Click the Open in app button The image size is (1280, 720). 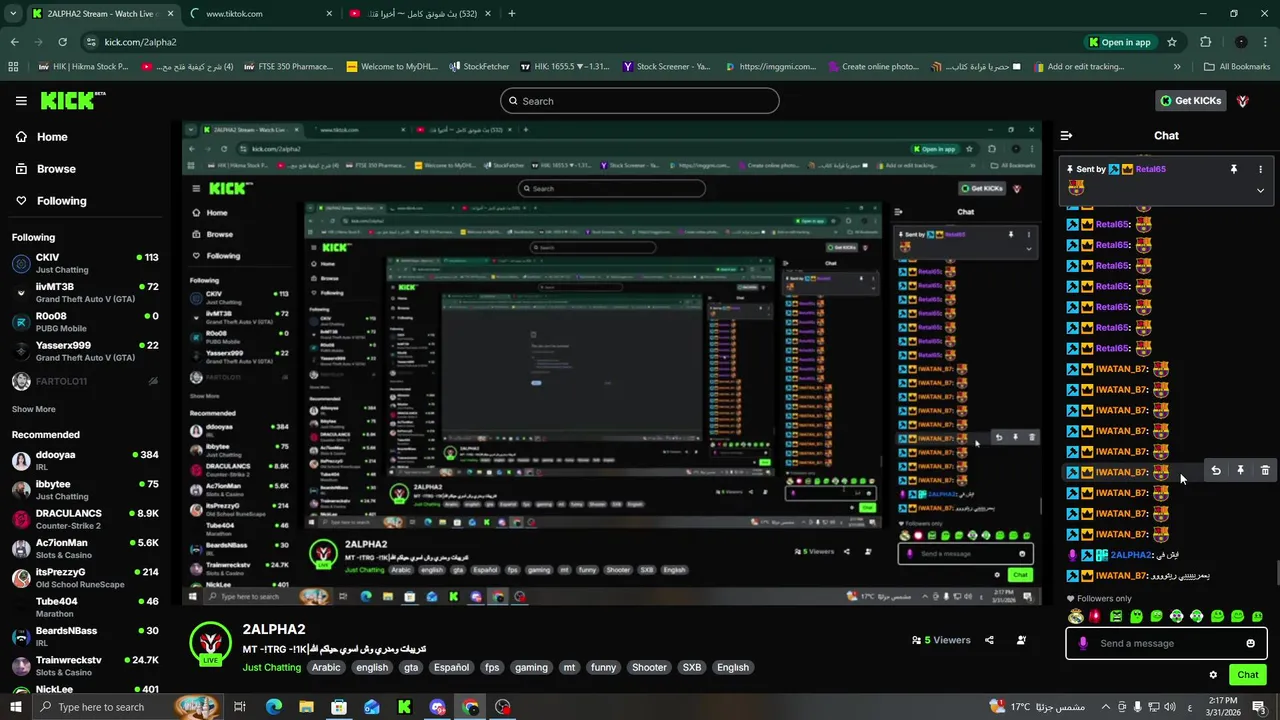click(1119, 42)
